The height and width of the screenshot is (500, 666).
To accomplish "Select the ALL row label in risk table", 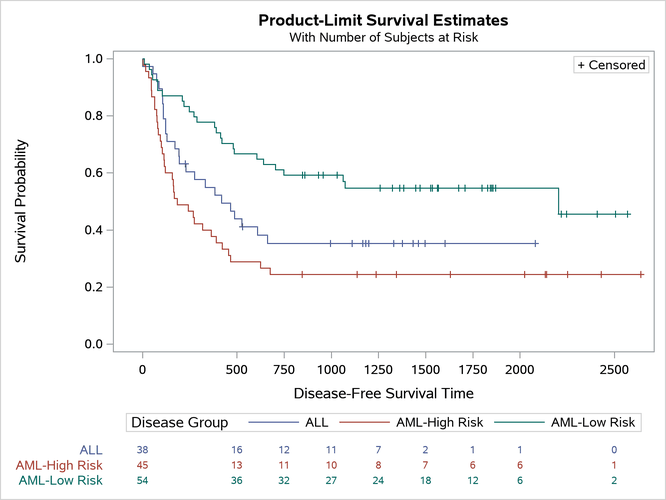I will coord(90,450).
